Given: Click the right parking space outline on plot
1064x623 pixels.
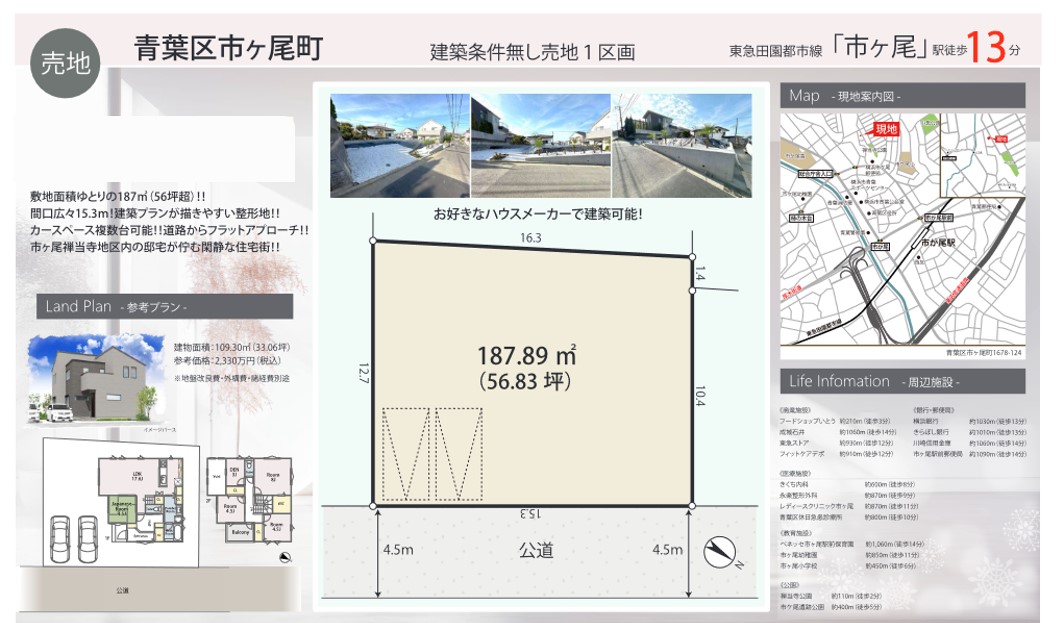Looking at the screenshot, I should (457, 455).
